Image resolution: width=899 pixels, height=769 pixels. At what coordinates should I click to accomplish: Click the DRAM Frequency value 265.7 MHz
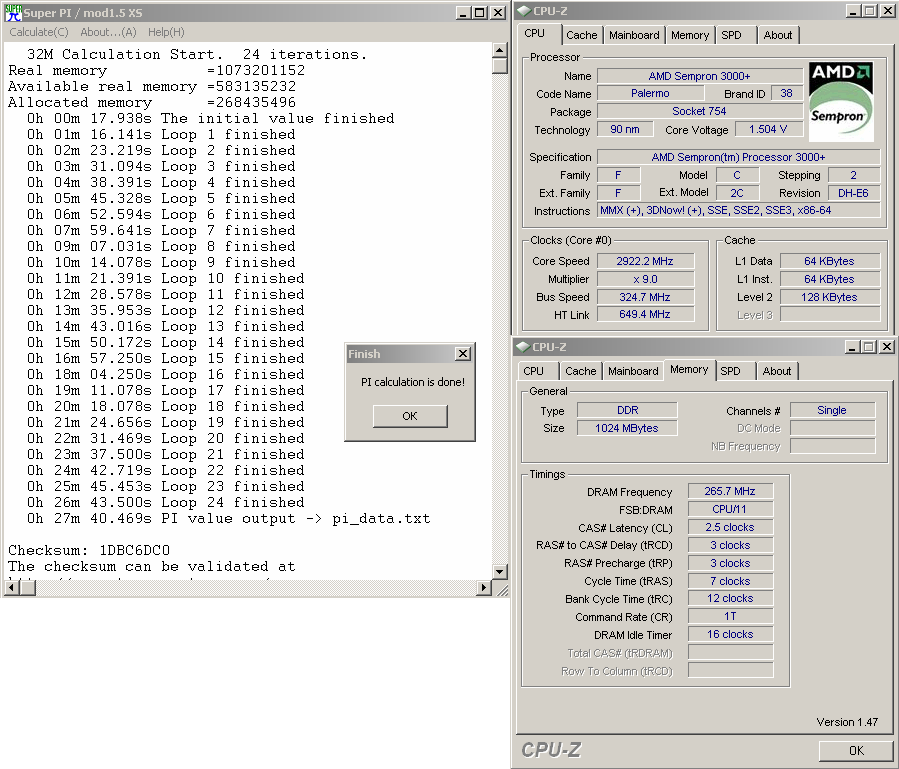[x=730, y=491]
